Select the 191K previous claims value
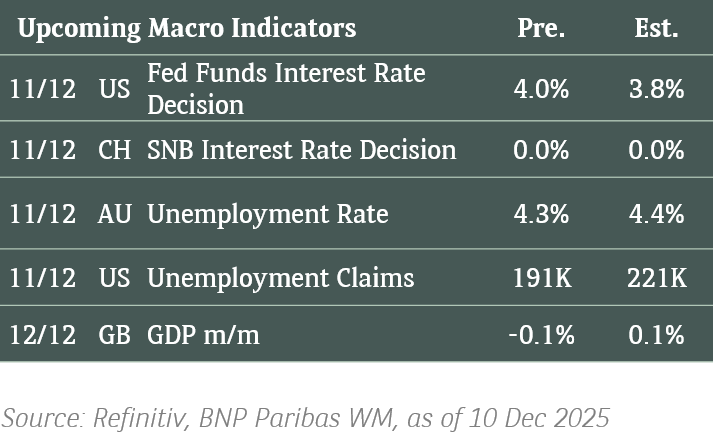The image size is (713, 436). [541, 277]
